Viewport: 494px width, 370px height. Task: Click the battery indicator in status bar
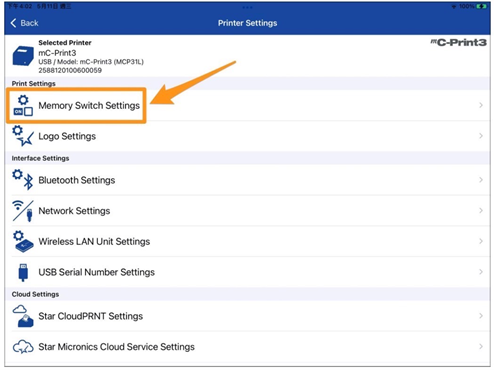pos(482,6)
